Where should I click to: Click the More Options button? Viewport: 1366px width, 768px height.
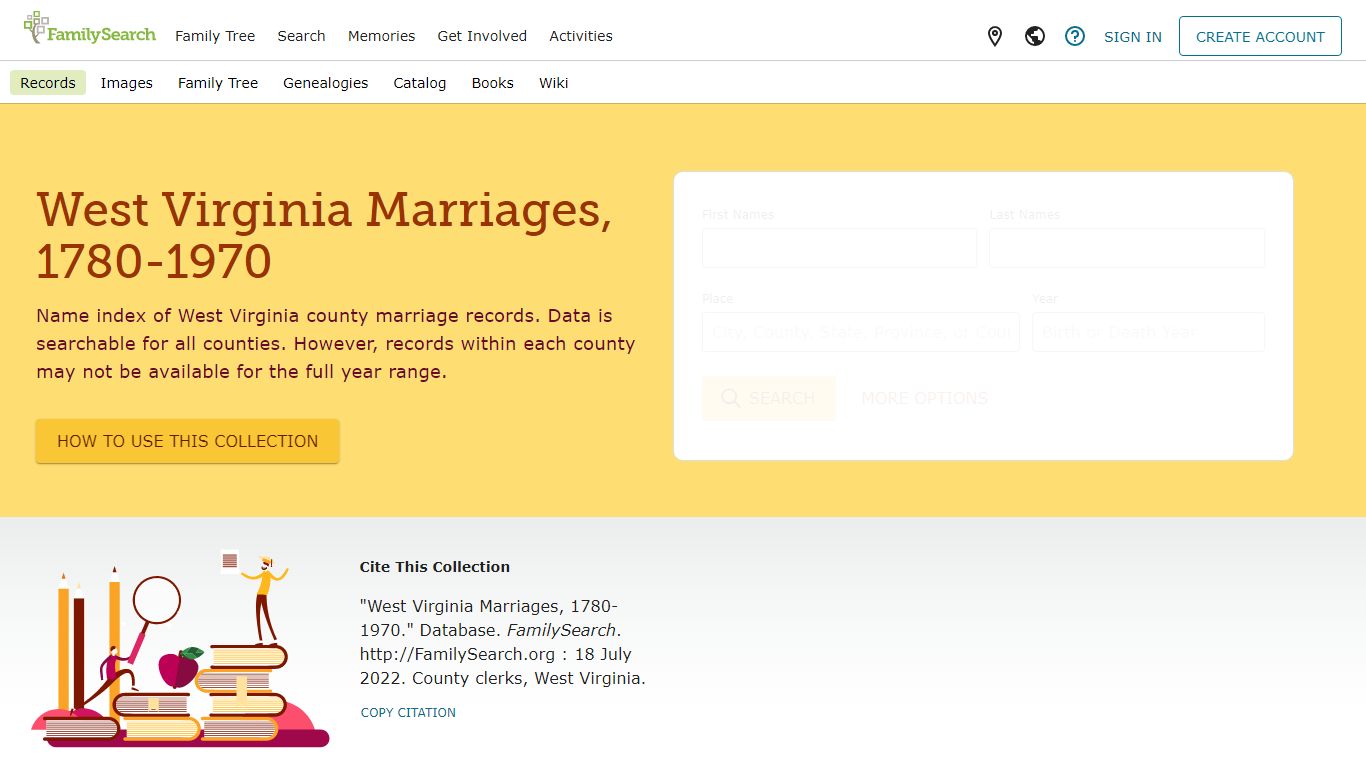pyautogui.click(x=924, y=398)
